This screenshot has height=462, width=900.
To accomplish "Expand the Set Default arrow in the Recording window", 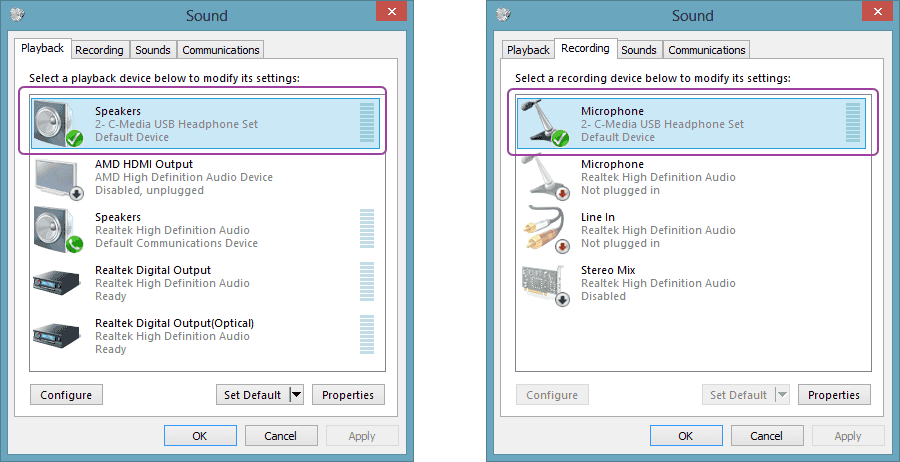I will pyautogui.click(x=782, y=395).
